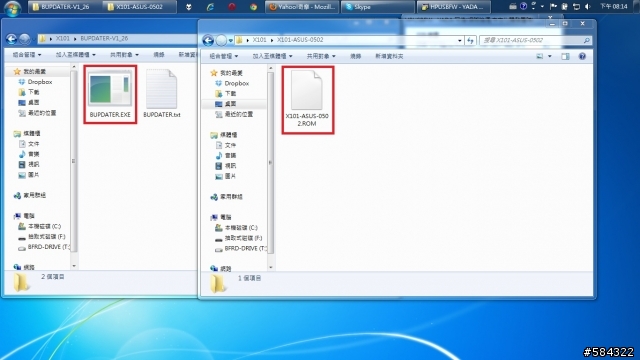
Task: Open Internet Explorer from taskbar
Action: 210,7
